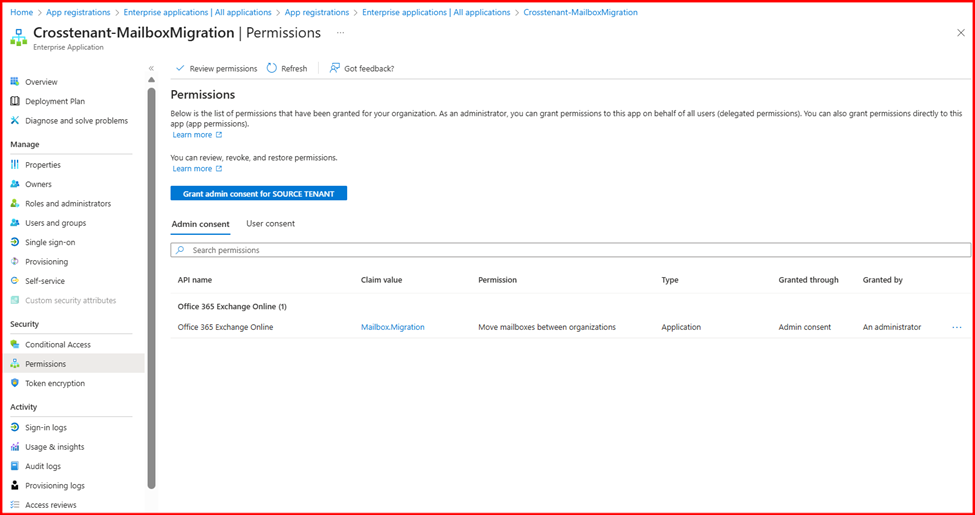Go to Roles and administrators
The image size is (975, 515).
pyautogui.click(x=67, y=204)
